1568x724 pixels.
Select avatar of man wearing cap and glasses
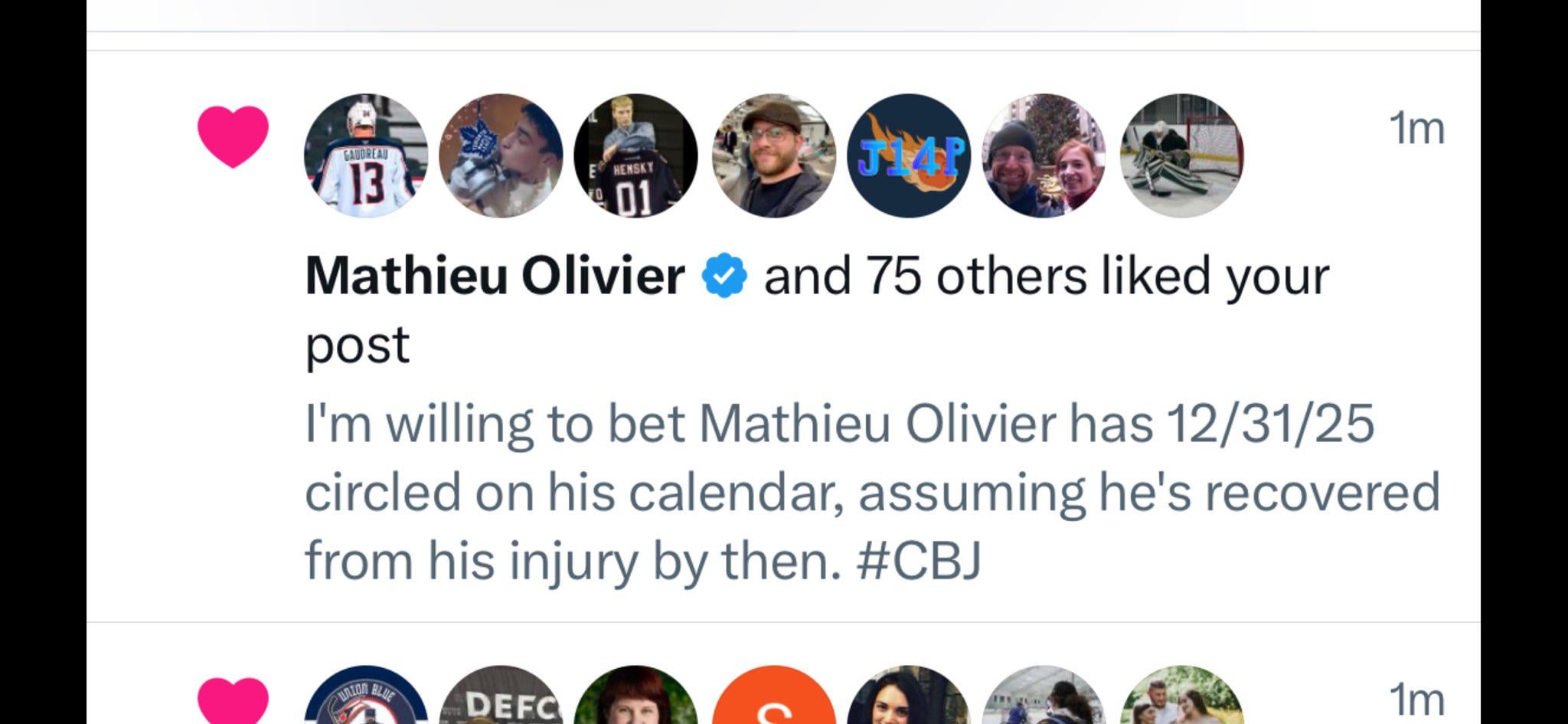[x=773, y=156]
